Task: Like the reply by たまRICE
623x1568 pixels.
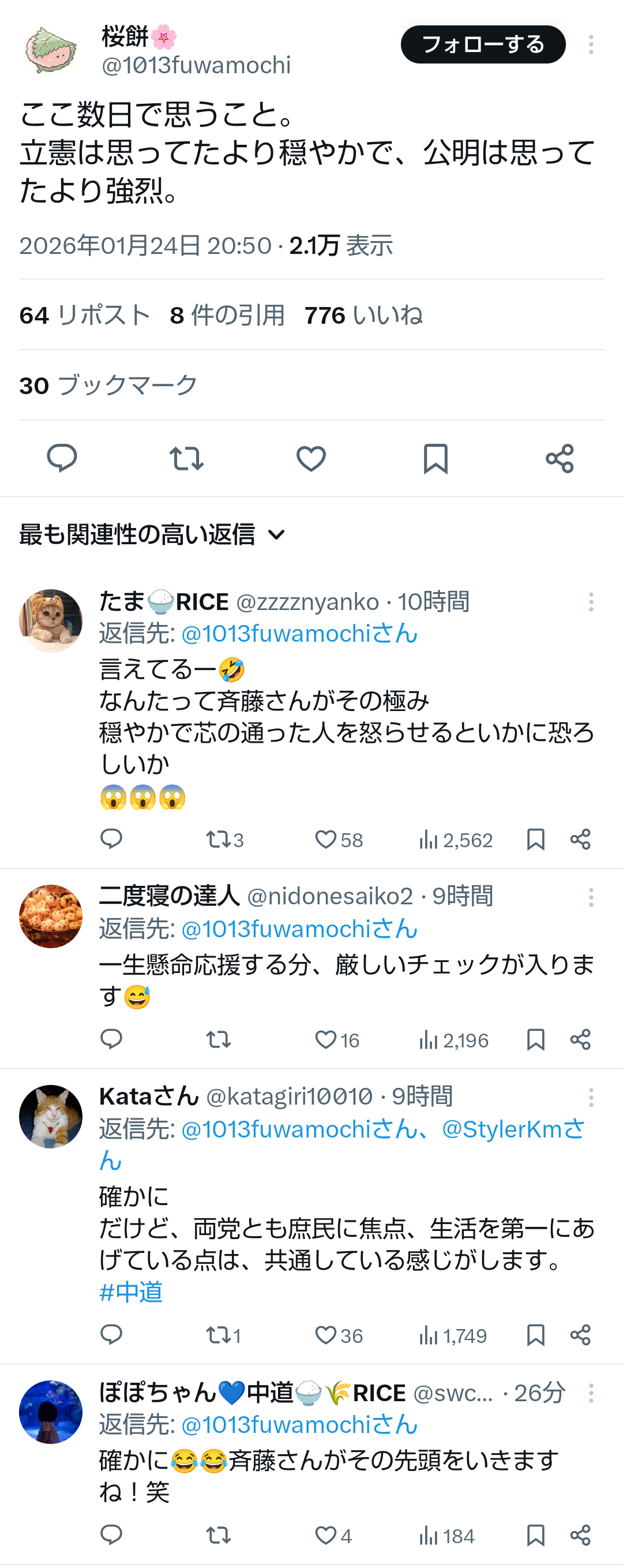Action: (326, 840)
